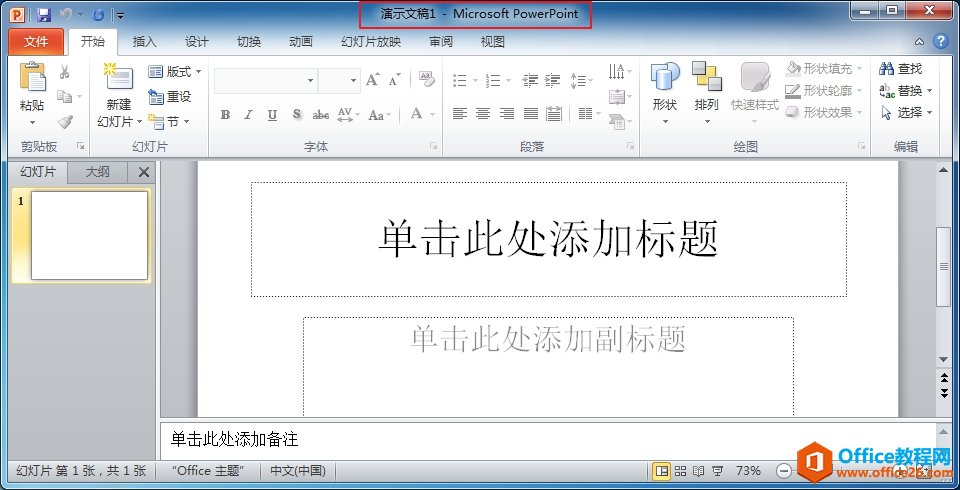960x490 pixels.
Task: Click the title placeholder 单击此处添加标题
Action: [x=549, y=239]
